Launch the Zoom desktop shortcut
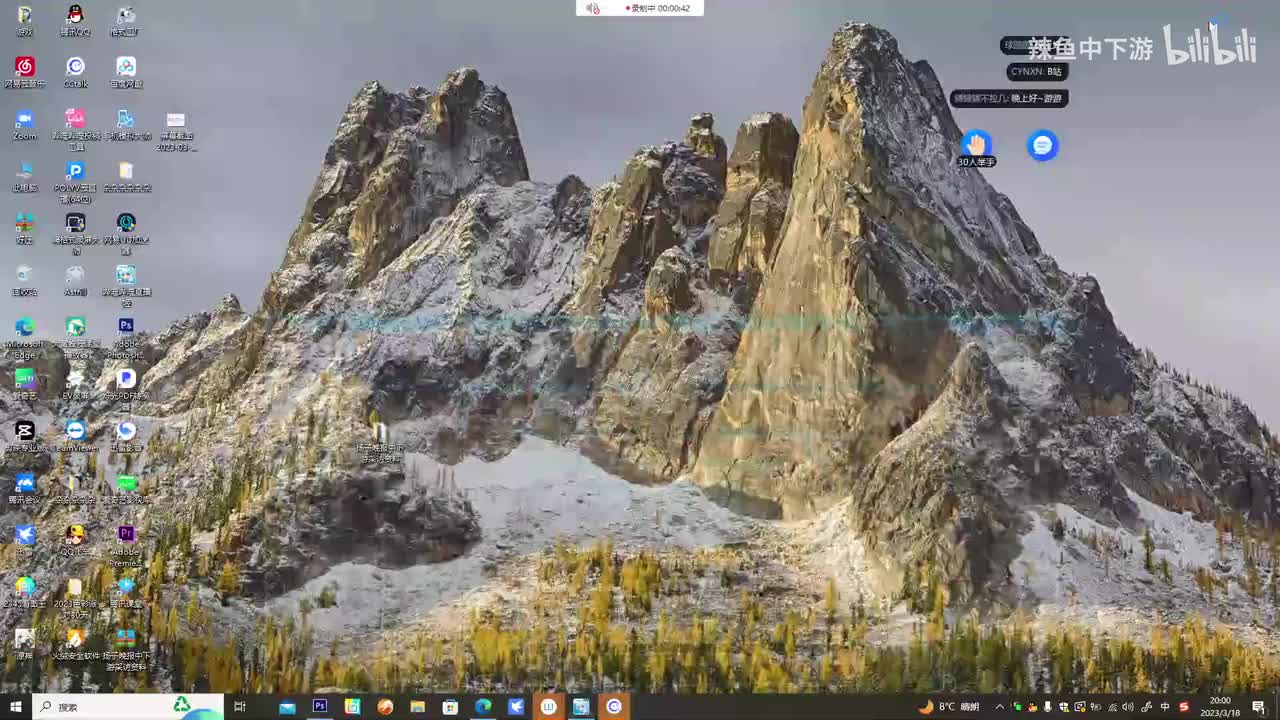The width and height of the screenshot is (1280, 720). tap(25, 124)
